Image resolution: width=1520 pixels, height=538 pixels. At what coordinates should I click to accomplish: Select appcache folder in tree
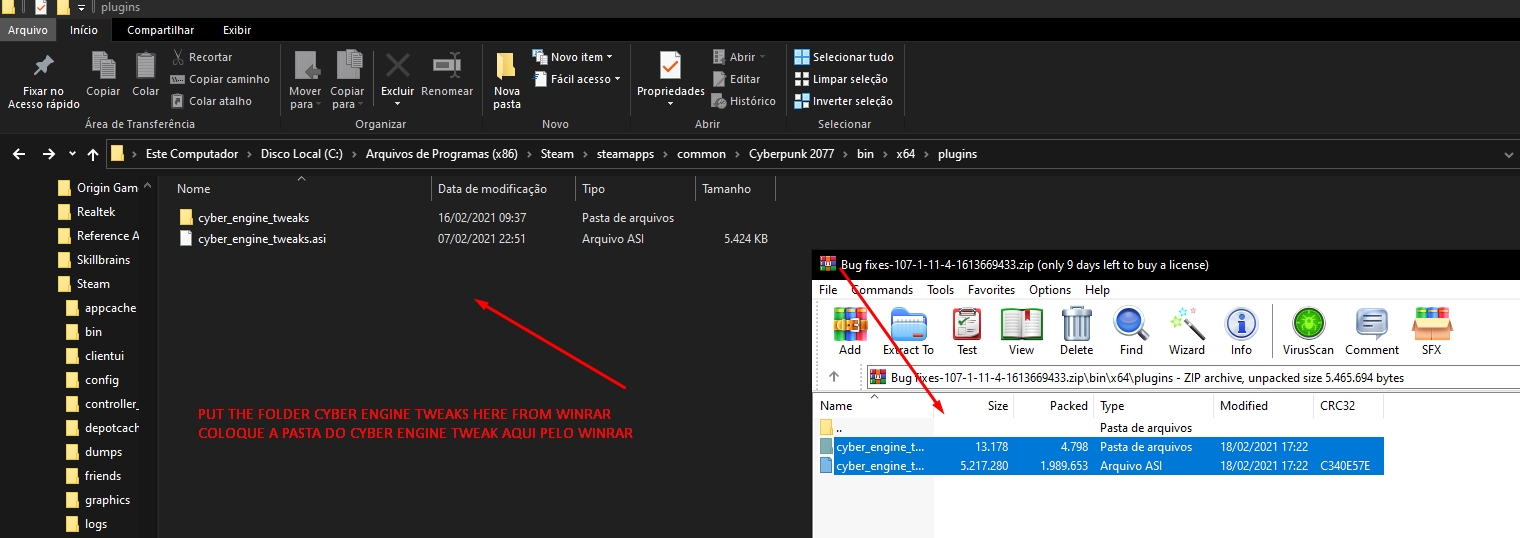[110, 308]
